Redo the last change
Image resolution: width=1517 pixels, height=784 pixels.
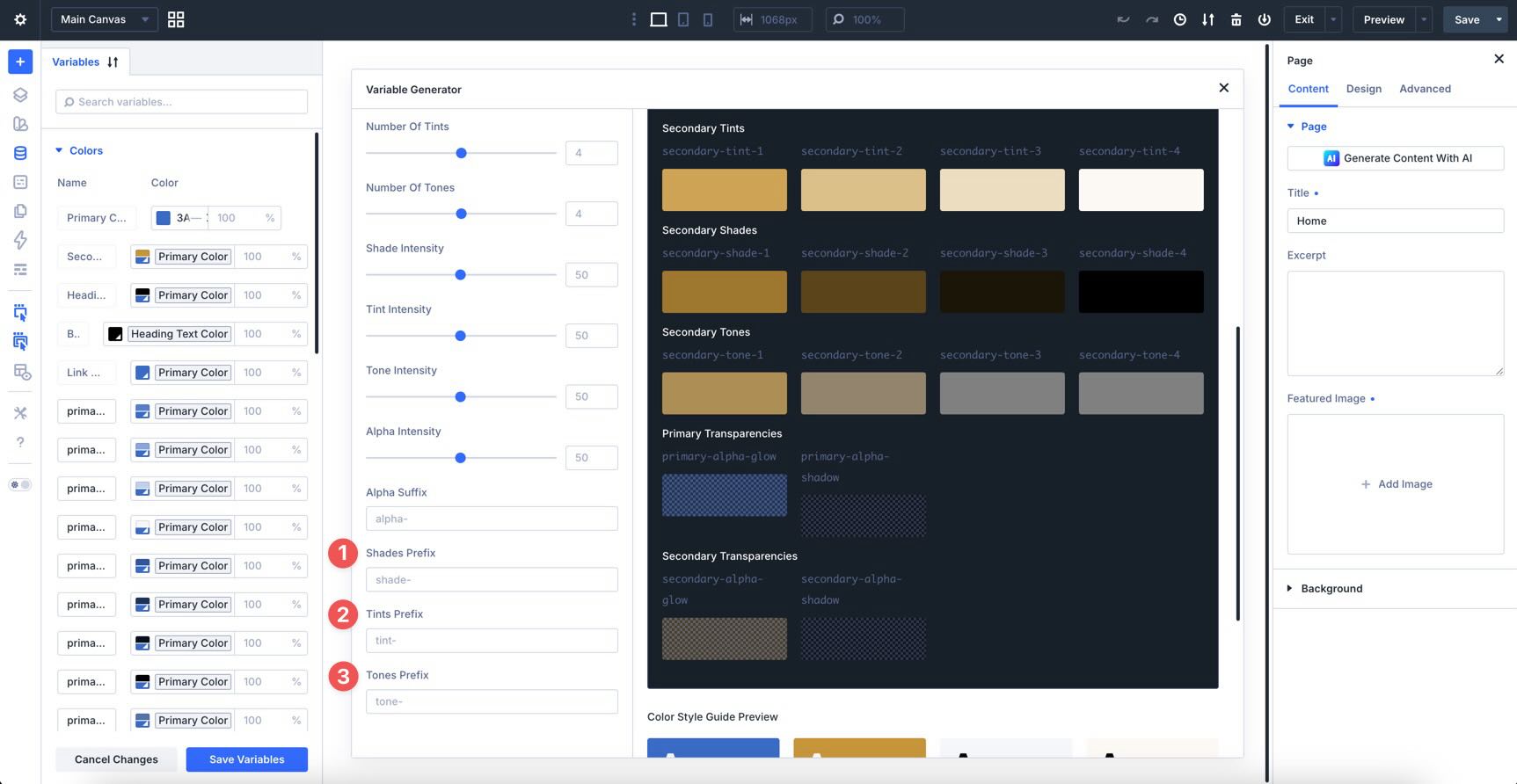pos(1151,19)
